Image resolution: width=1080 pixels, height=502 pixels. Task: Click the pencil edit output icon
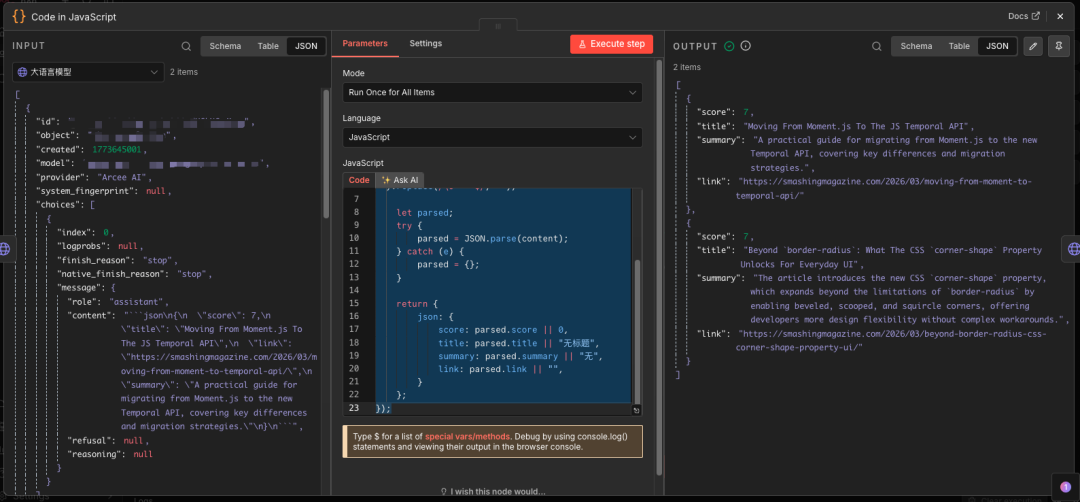coord(1033,46)
